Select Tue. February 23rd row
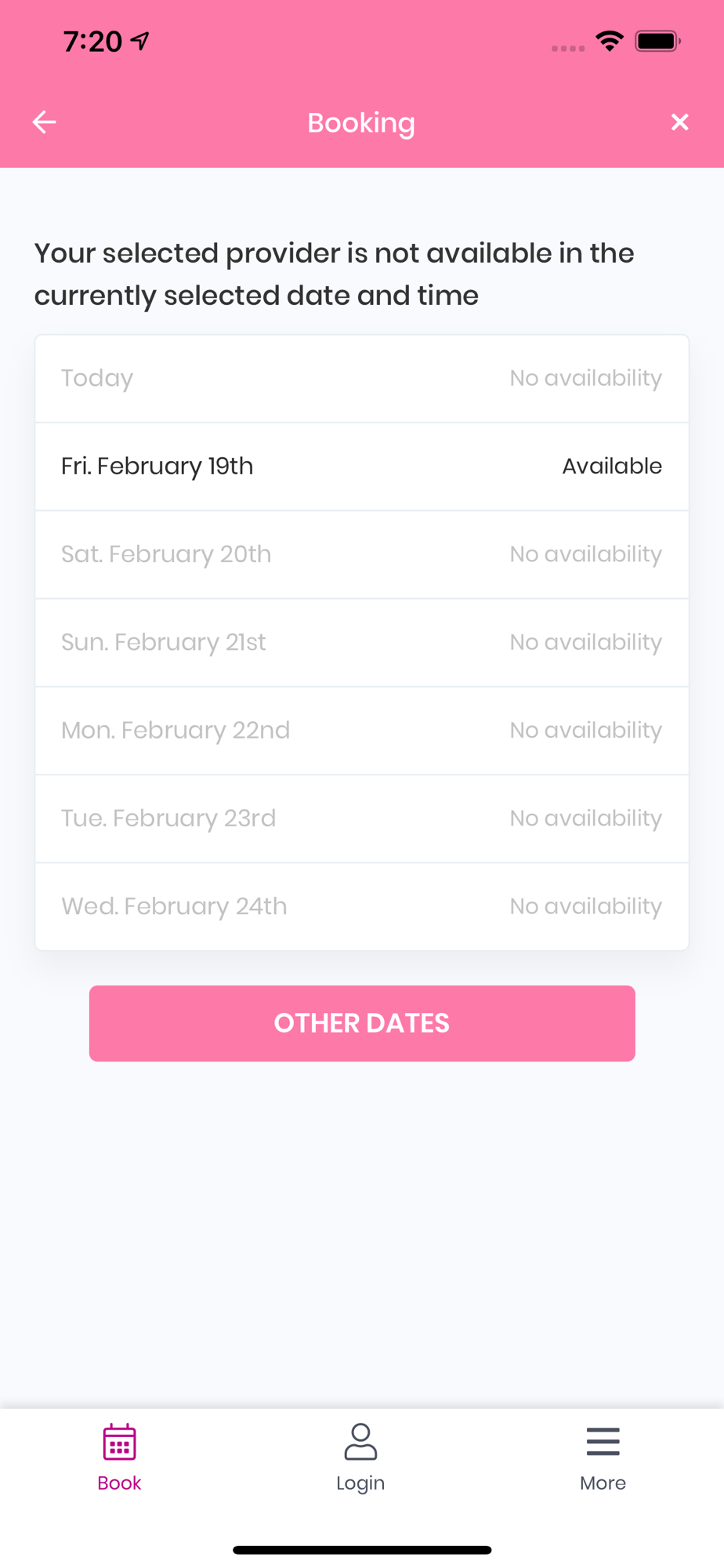This screenshot has width=724, height=1568. pyautogui.click(x=361, y=818)
